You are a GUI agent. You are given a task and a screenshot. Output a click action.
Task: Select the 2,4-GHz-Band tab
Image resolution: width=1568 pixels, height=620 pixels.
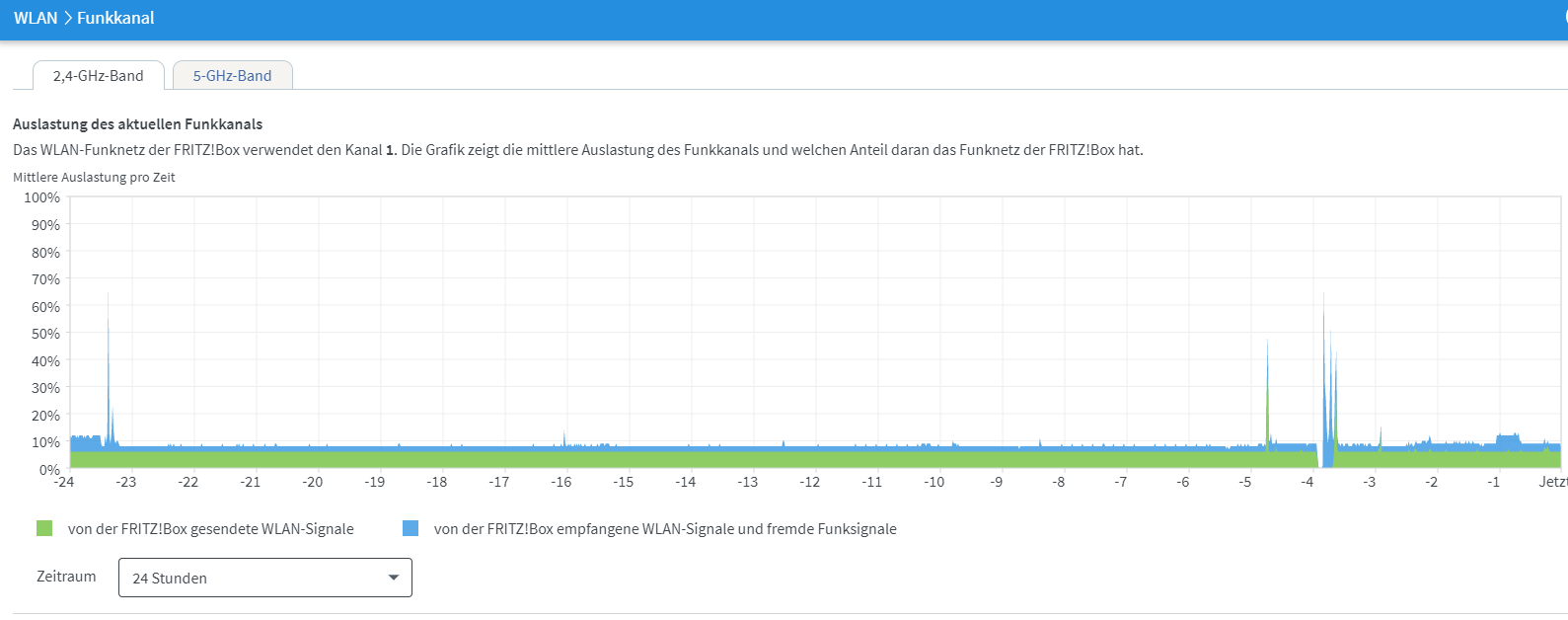pyautogui.click(x=99, y=76)
